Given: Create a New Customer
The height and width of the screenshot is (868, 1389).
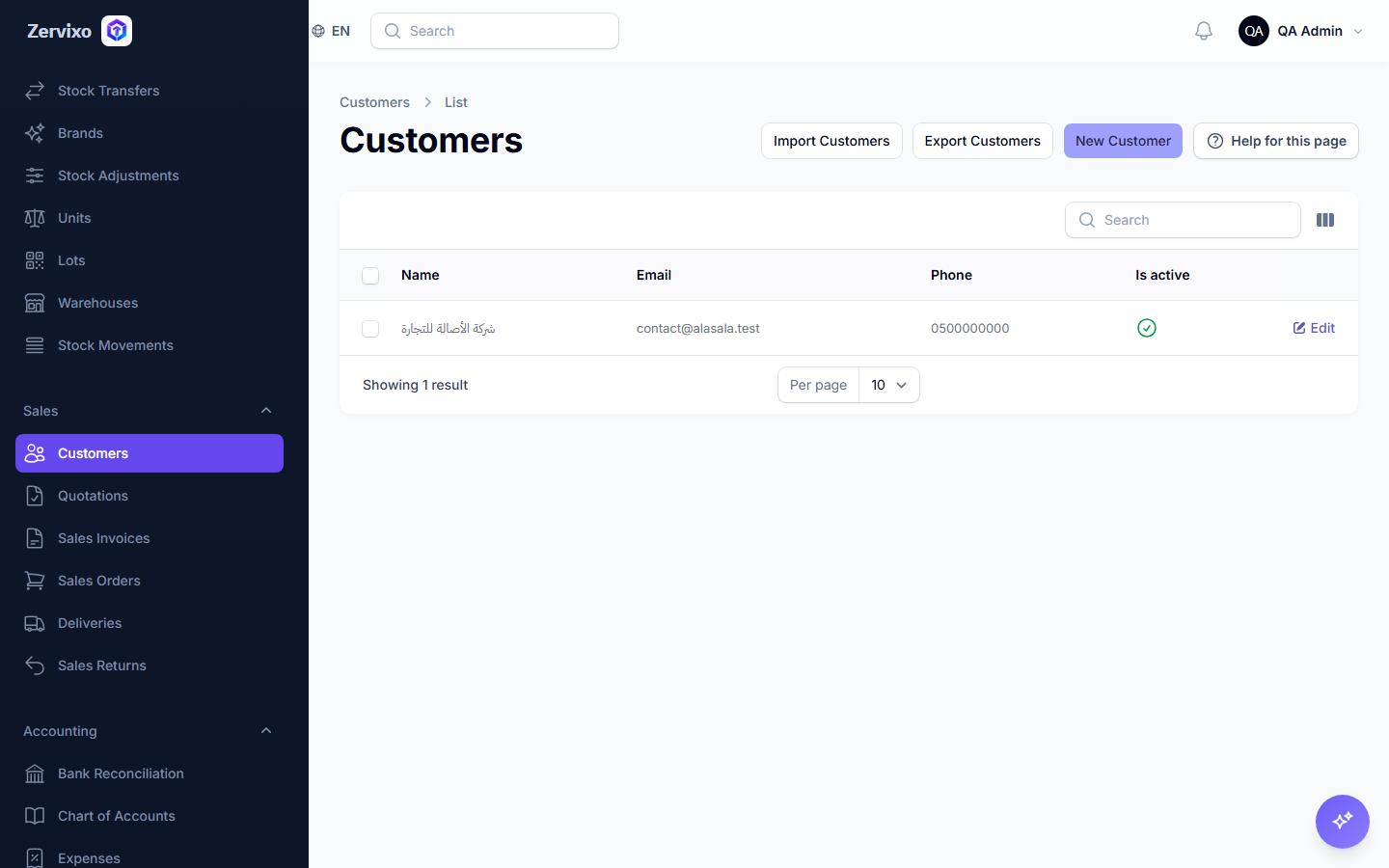Looking at the screenshot, I should [x=1123, y=141].
